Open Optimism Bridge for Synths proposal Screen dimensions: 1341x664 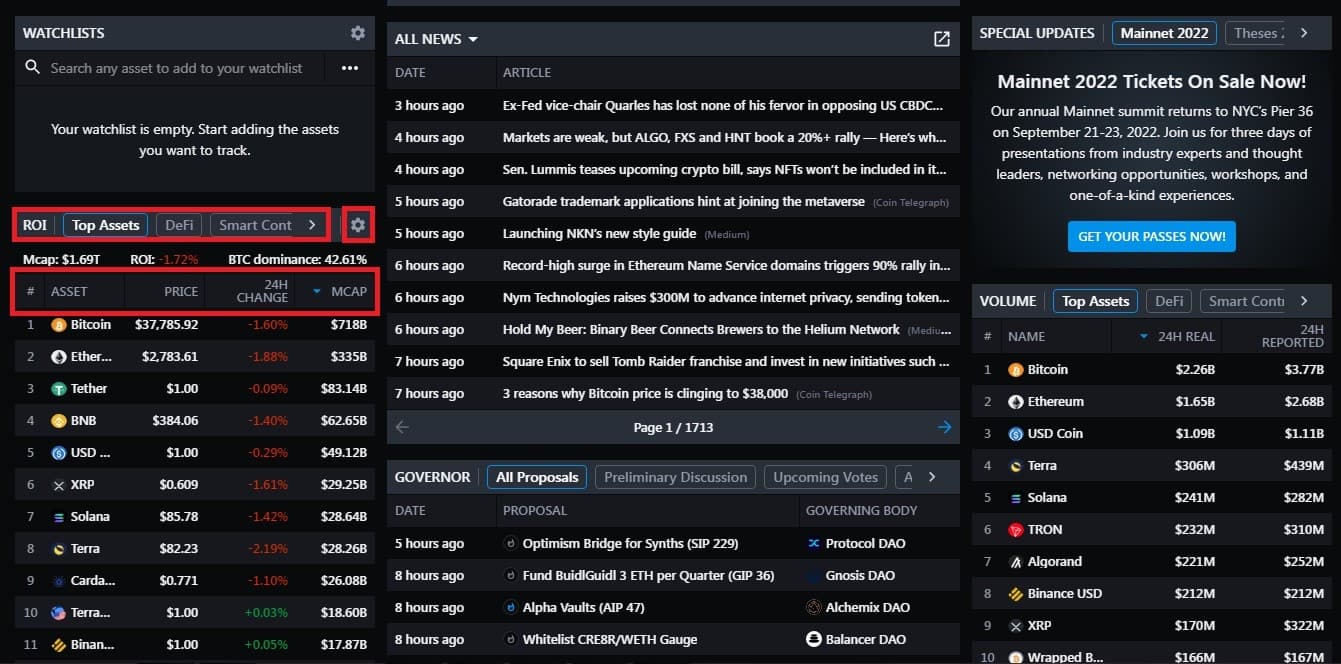click(630, 544)
